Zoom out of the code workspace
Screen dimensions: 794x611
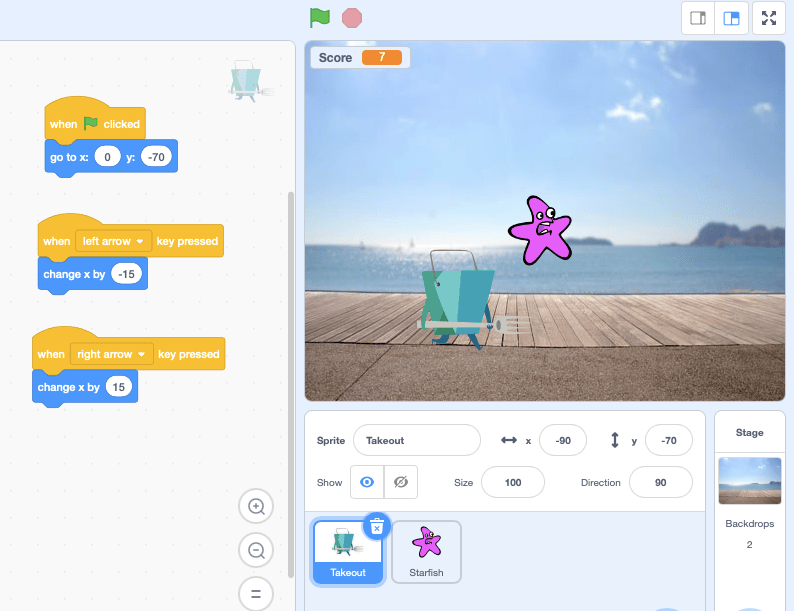click(x=256, y=550)
